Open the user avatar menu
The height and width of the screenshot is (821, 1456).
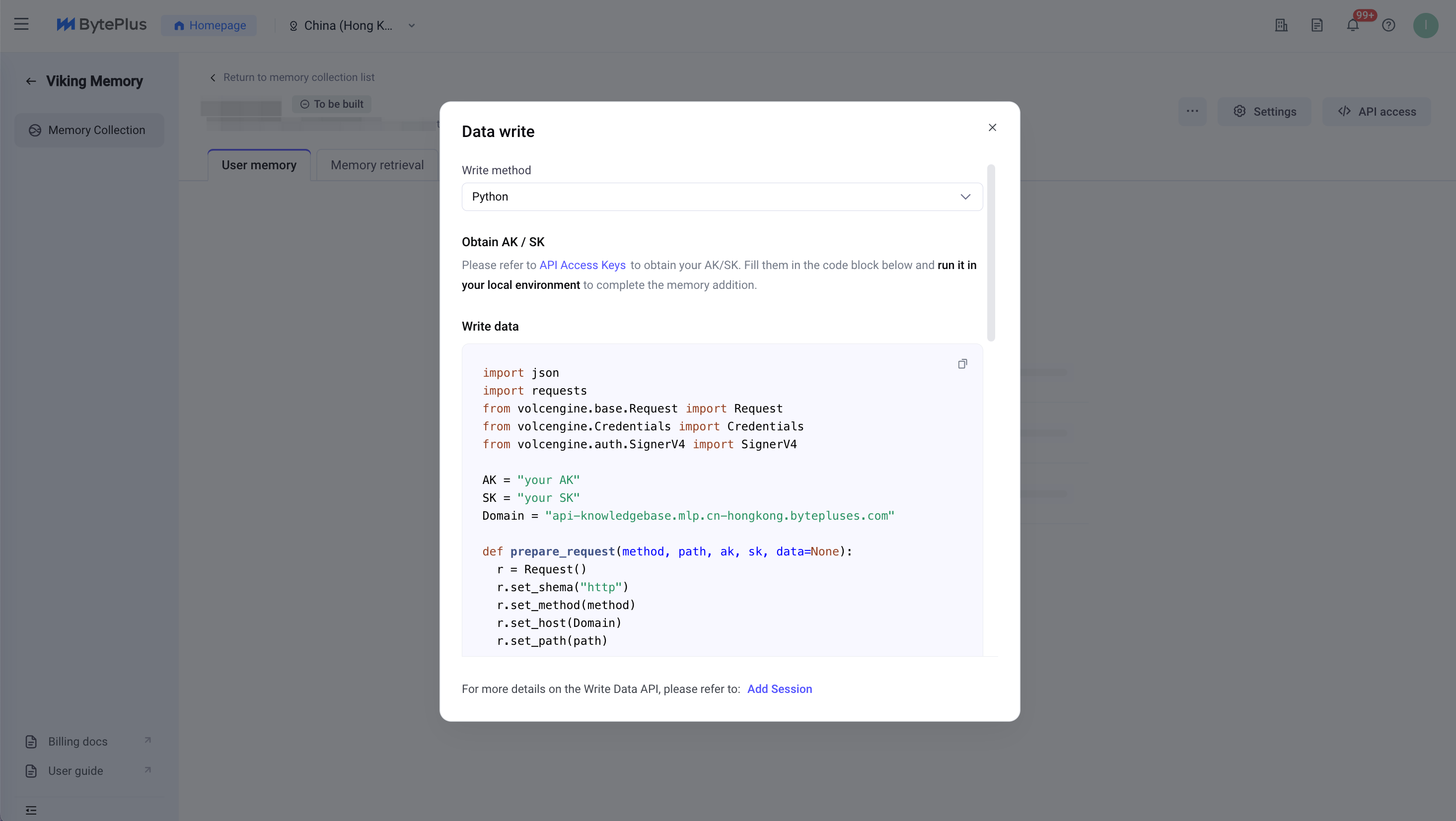(x=1425, y=25)
